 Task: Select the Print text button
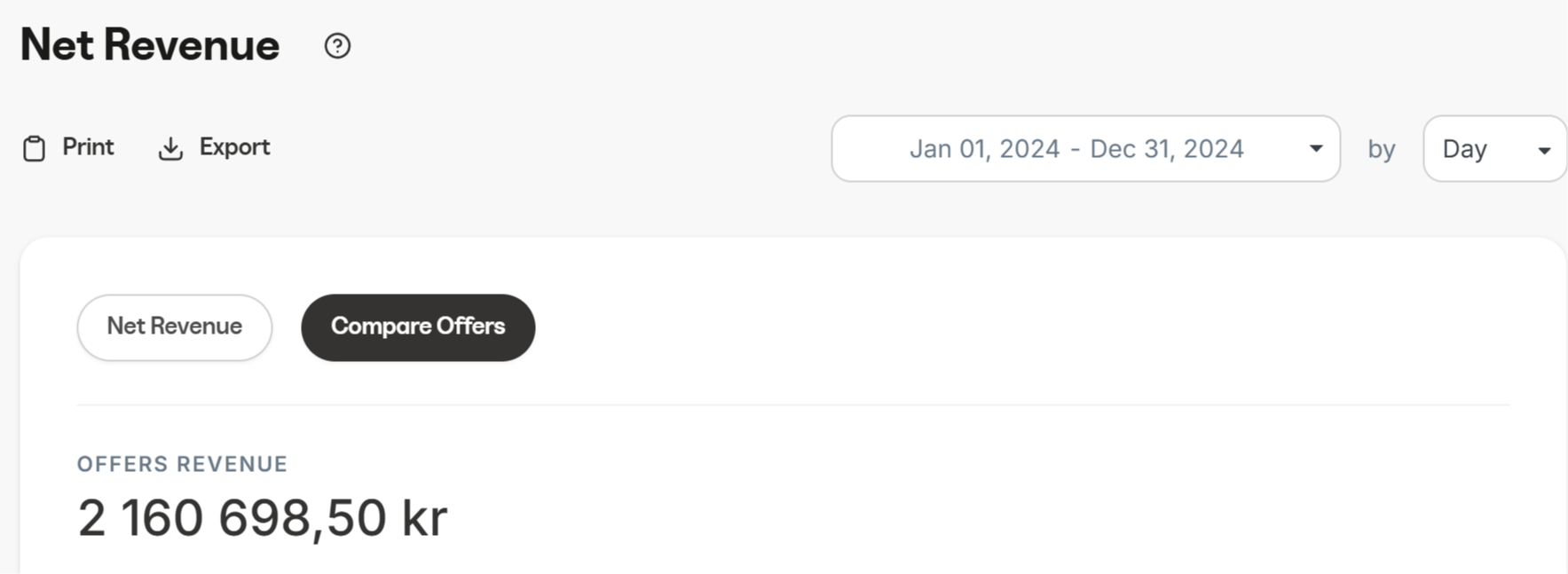(x=88, y=147)
